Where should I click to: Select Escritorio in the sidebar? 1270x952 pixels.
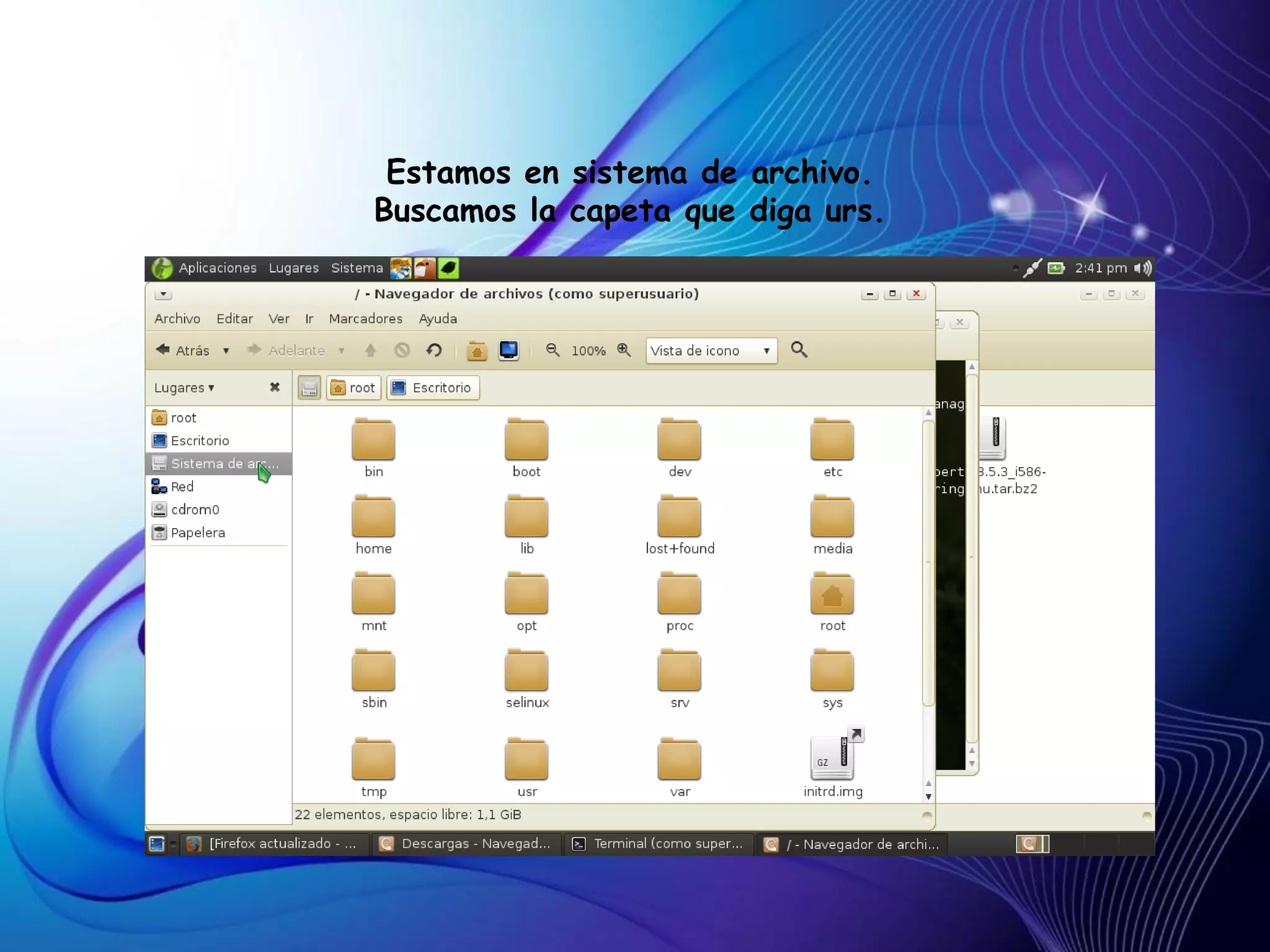click(219, 441)
